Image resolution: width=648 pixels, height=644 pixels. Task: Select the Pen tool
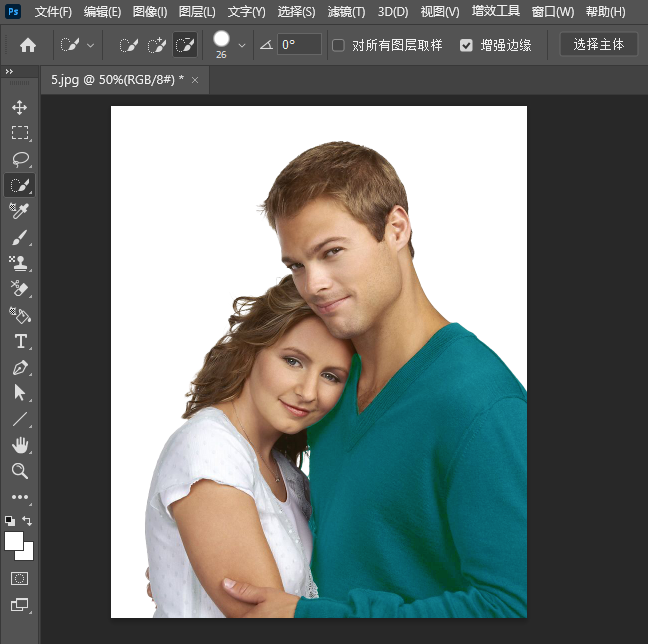click(19, 367)
